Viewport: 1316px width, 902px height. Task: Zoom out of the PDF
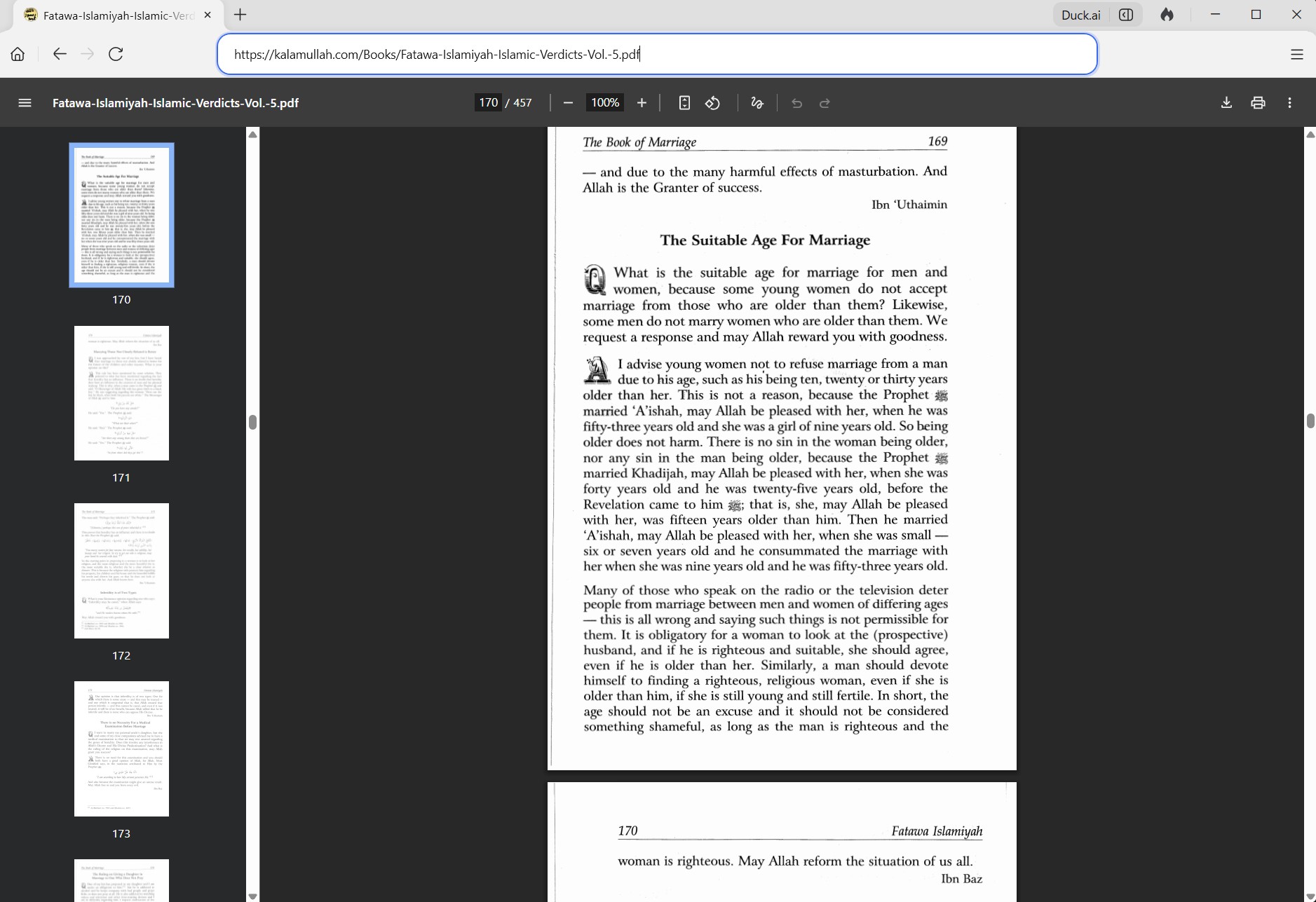click(568, 103)
